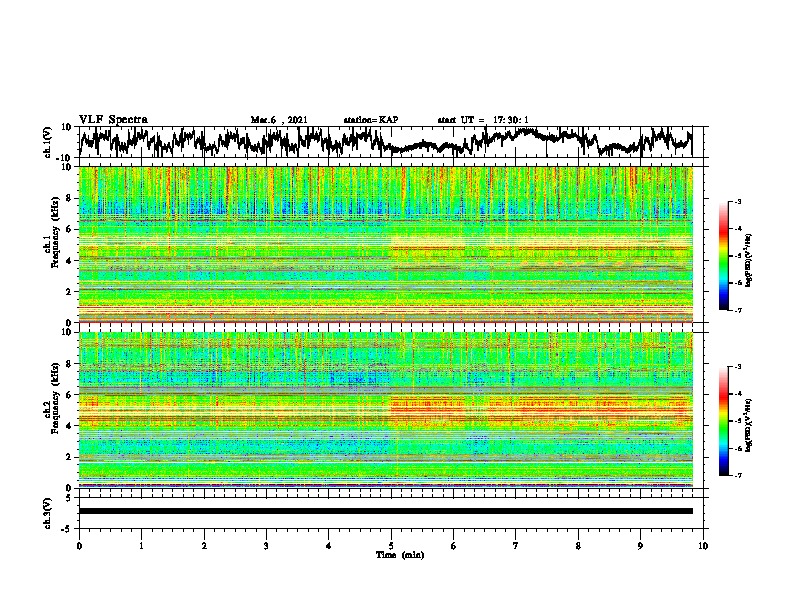This screenshot has width=792, height=612.
Task: Click the ch.1 PSD color scale bar
Action: pyautogui.click(x=723, y=256)
